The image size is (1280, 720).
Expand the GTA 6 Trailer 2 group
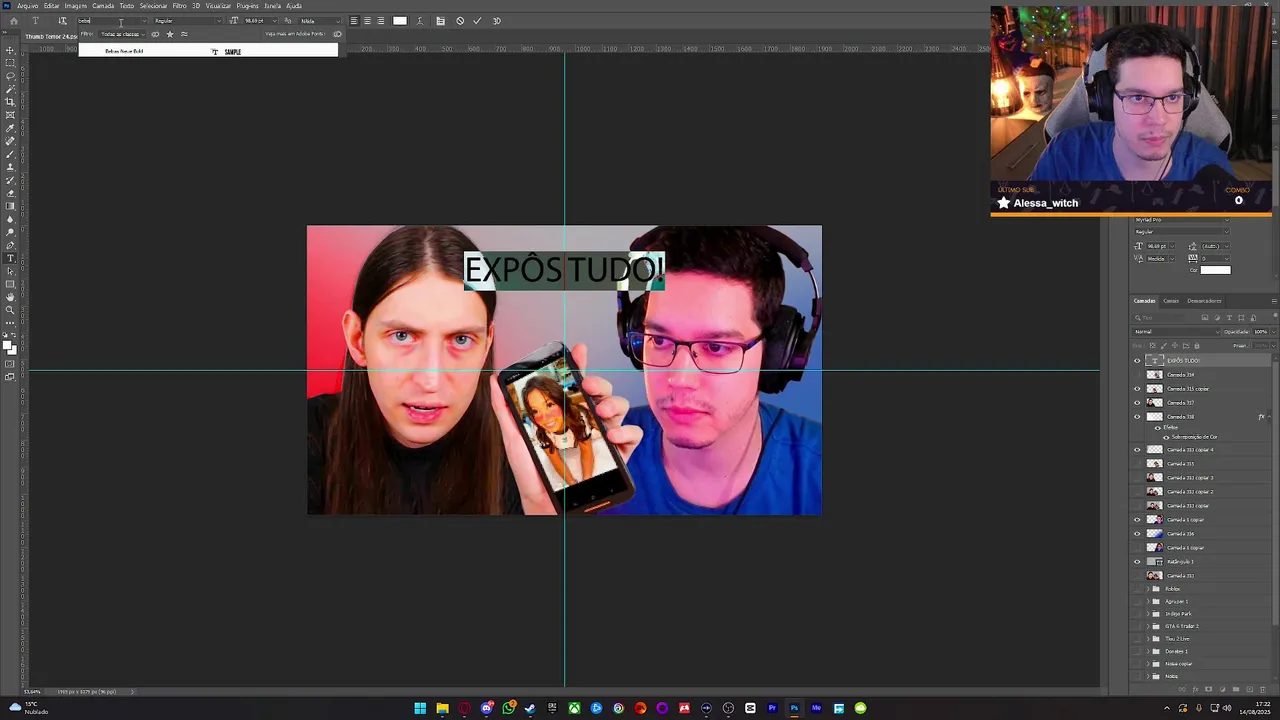coord(1148,626)
